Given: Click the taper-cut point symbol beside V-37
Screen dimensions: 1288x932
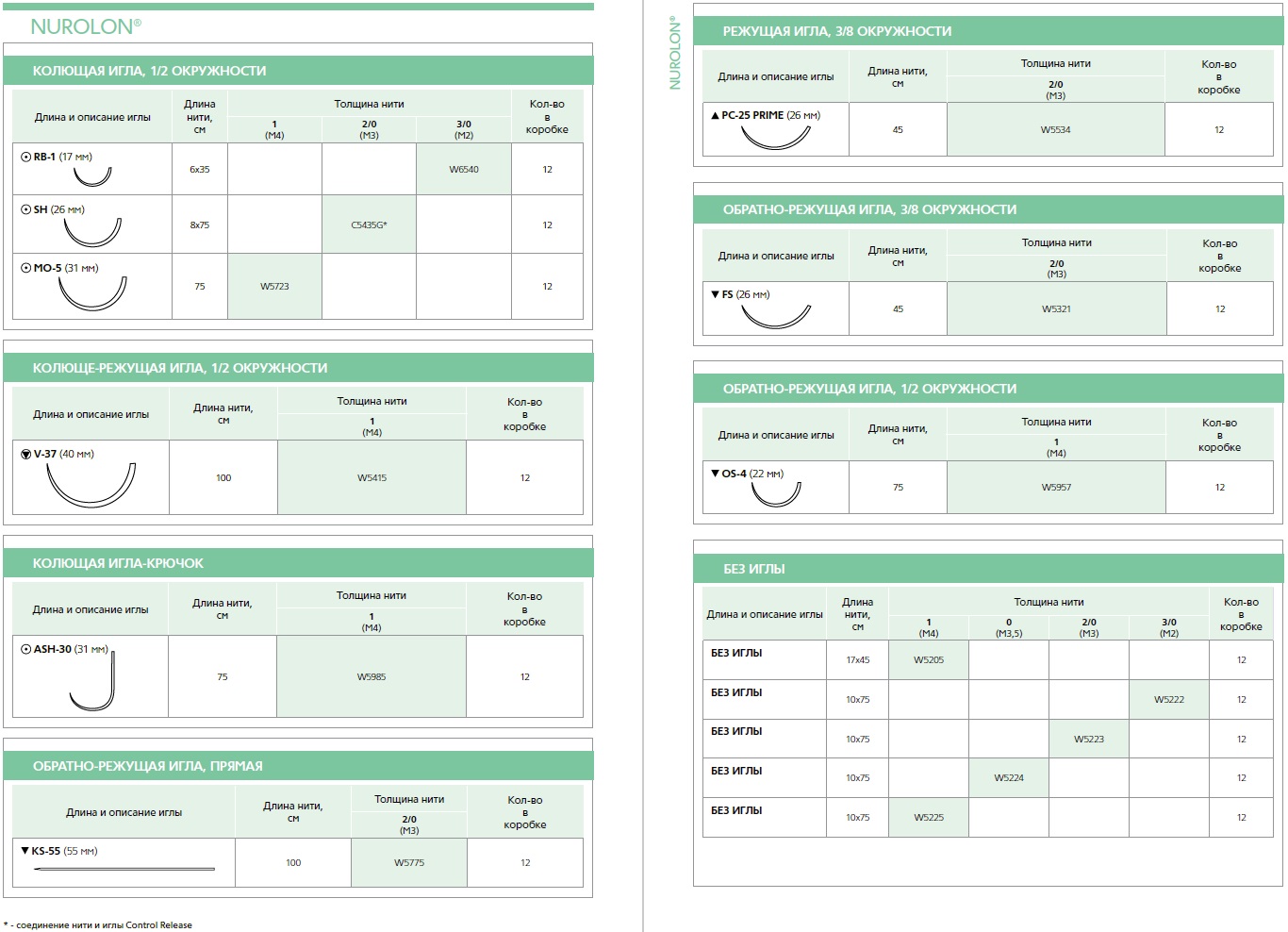Looking at the screenshot, I should (x=25, y=454).
